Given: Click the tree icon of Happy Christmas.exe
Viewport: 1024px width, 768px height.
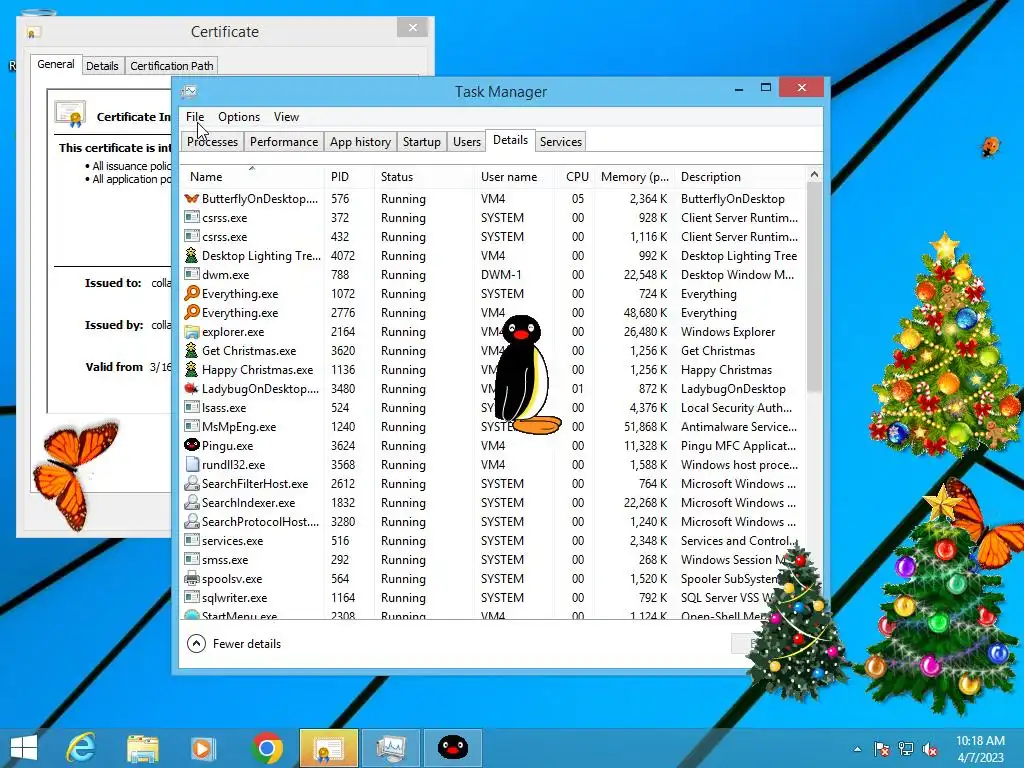Looking at the screenshot, I should coord(191,370).
